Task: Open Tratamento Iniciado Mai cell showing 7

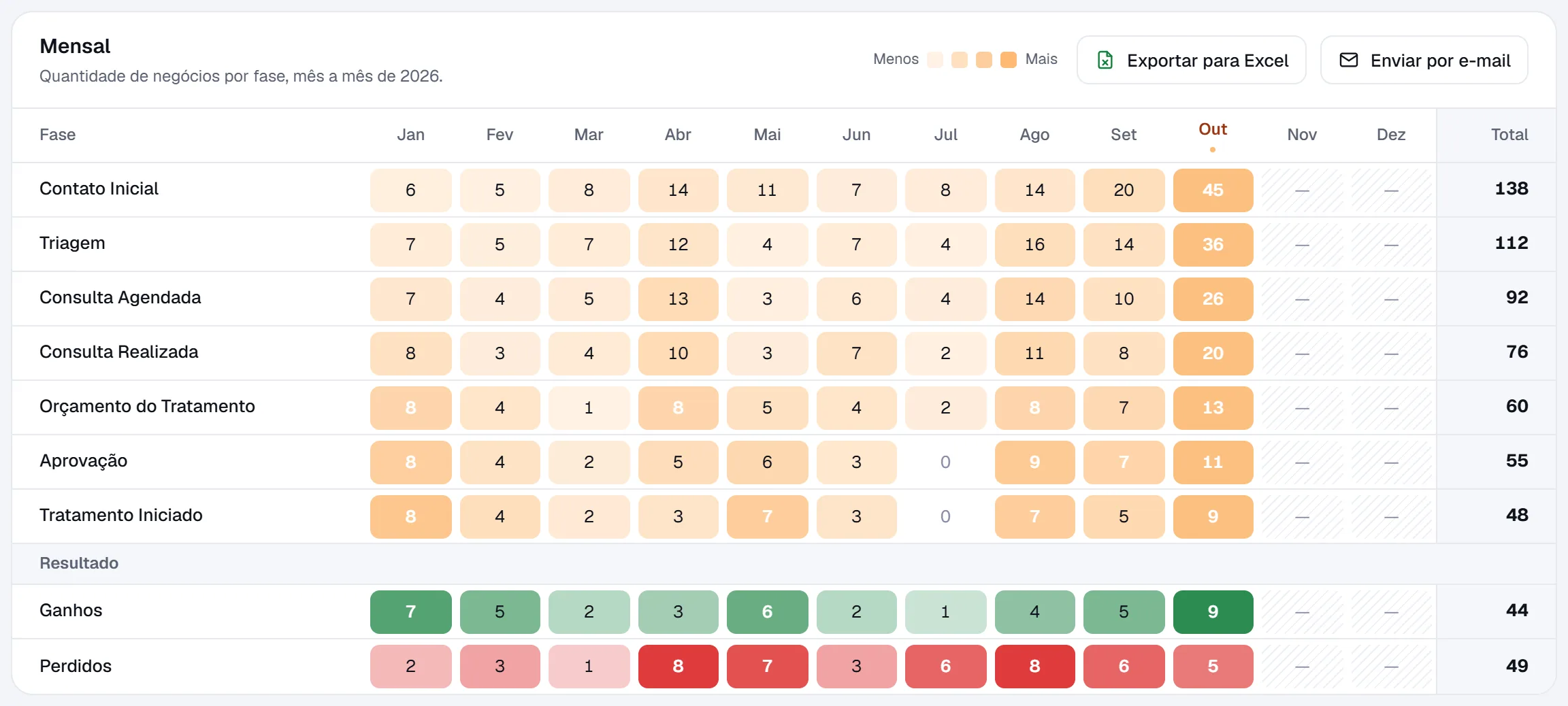Action: pos(767,516)
